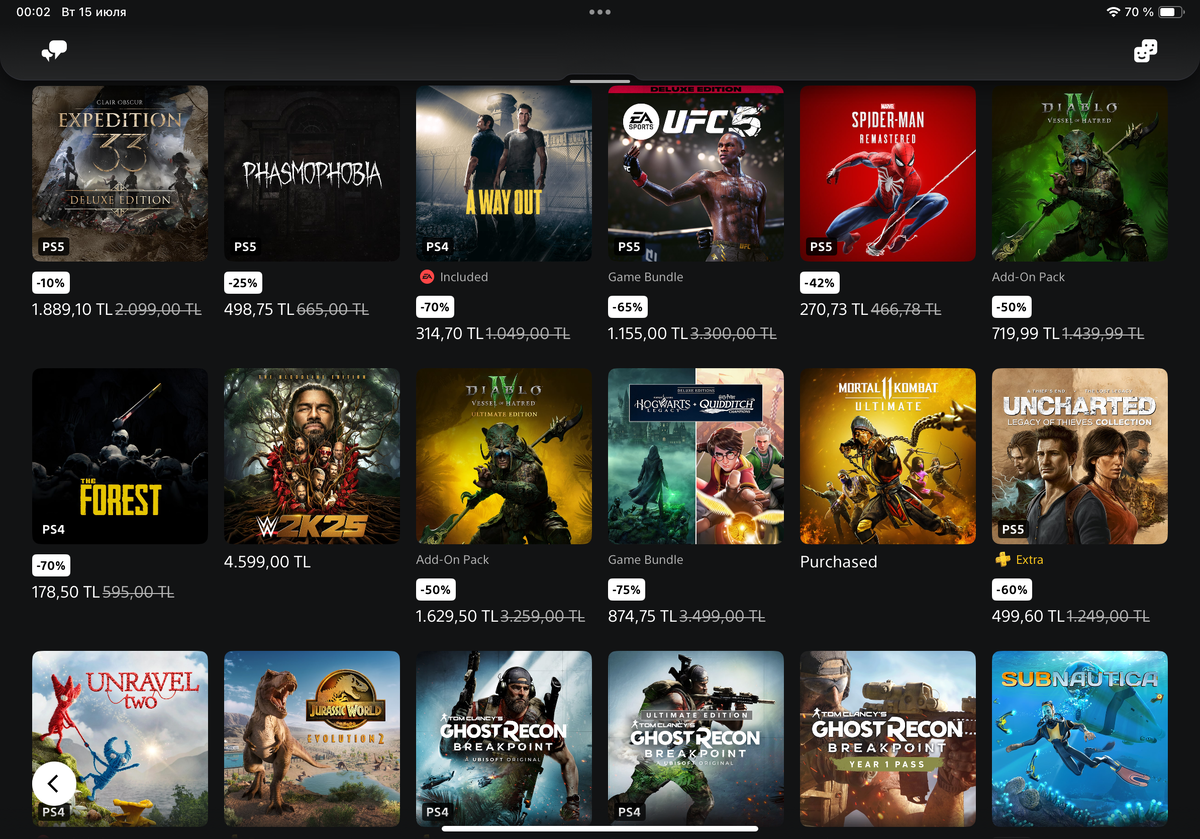
Task: Tap the price 1.889,10 TL
Action: (x=72, y=310)
